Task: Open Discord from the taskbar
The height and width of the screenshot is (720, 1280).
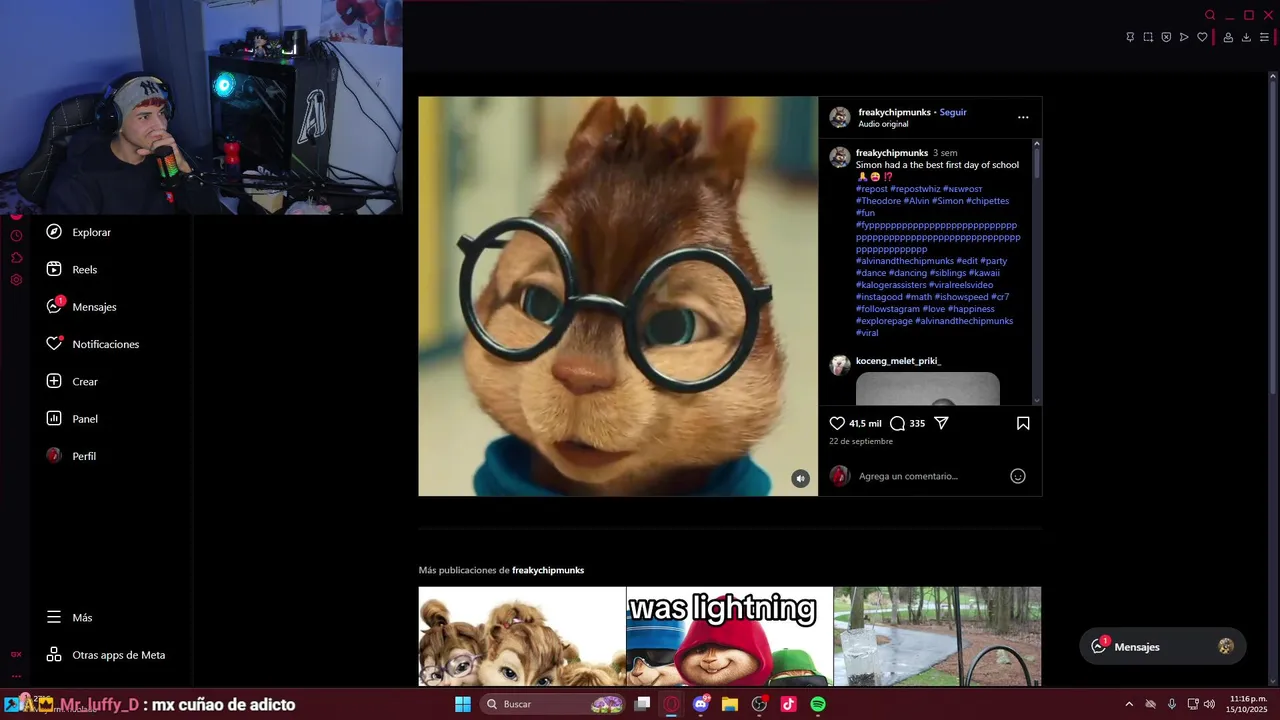Action: [x=701, y=704]
